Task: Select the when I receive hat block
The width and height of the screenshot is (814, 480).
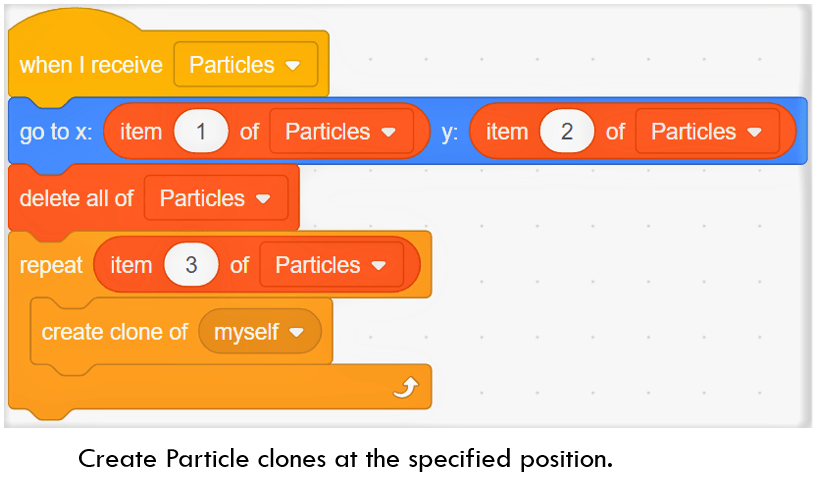Action: click(90, 65)
